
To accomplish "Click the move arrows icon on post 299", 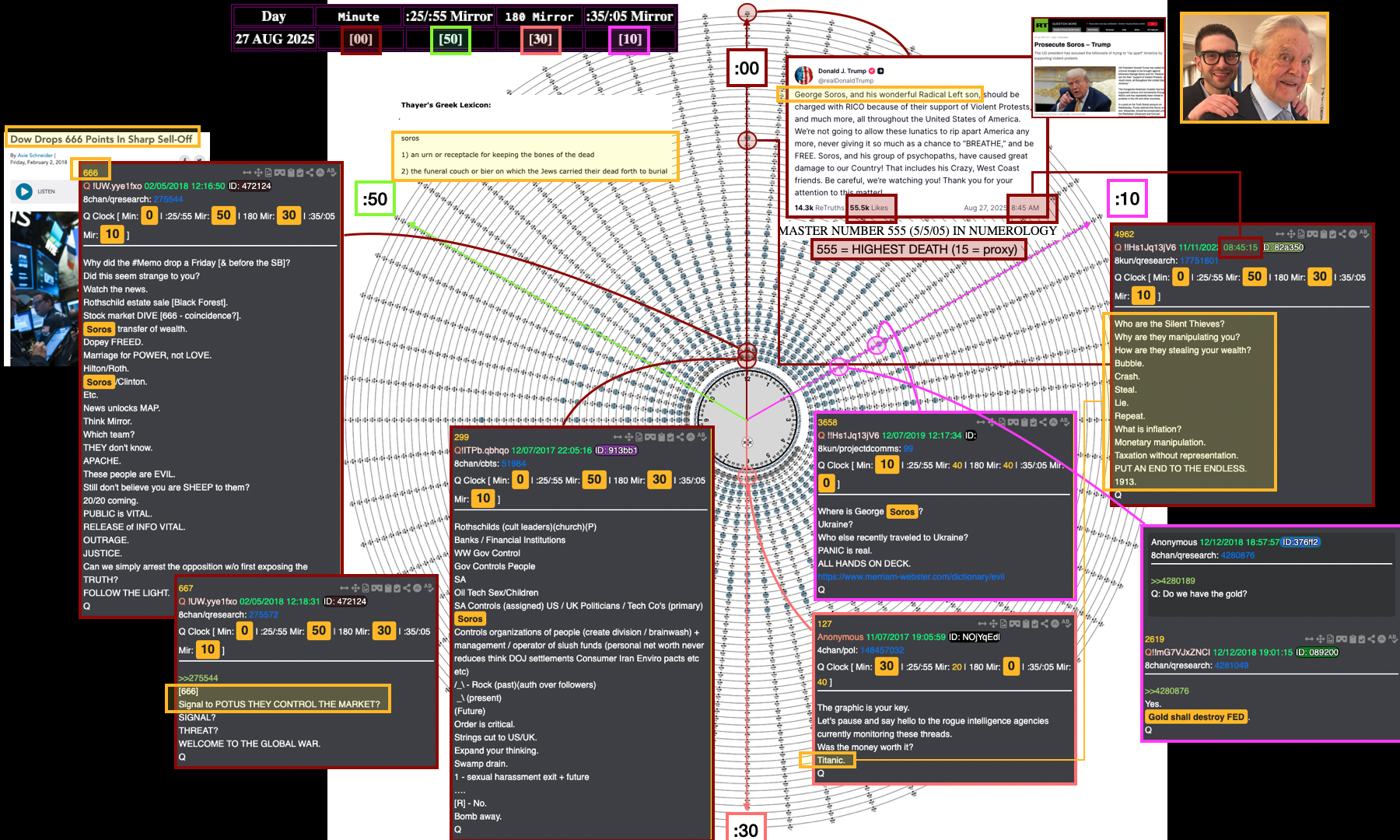I will (x=628, y=437).
